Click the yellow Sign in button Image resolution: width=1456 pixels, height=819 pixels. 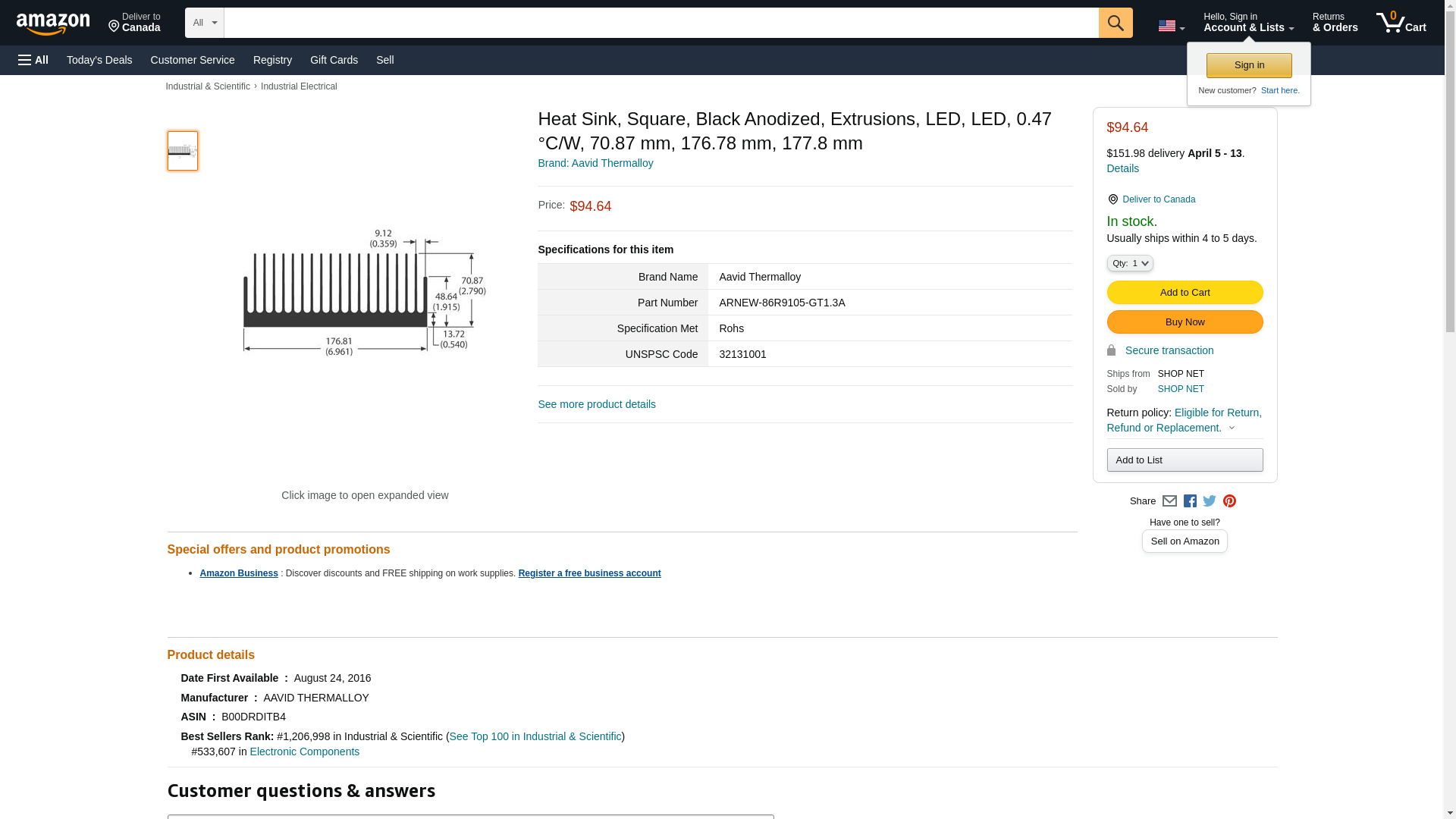1249,65
